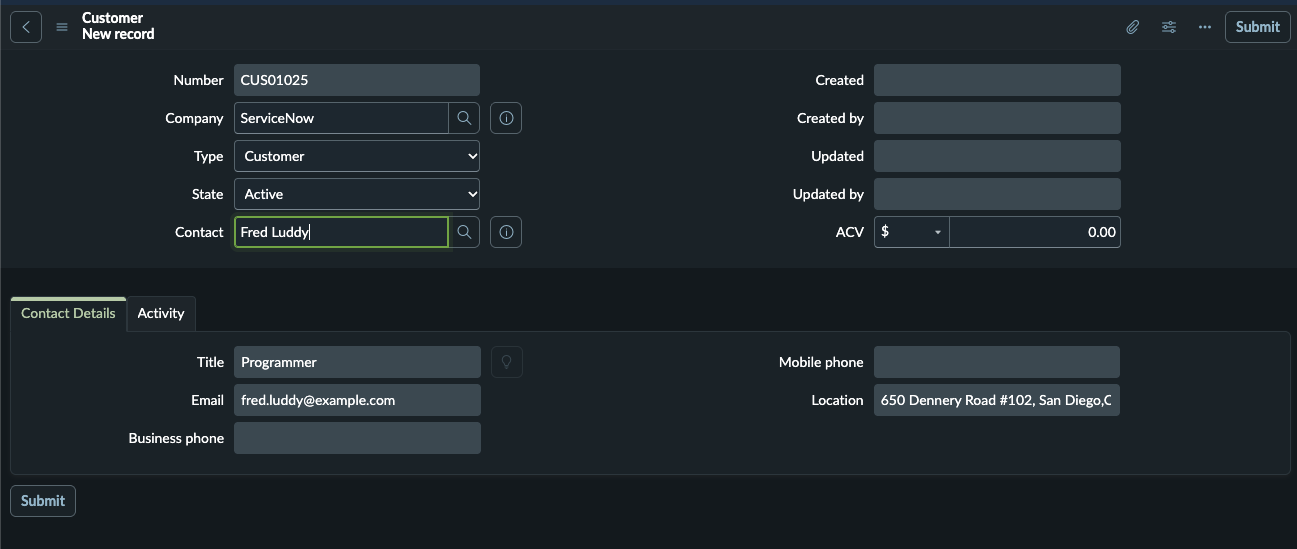Click the Created by field
1297x549 pixels.
(997, 118)
